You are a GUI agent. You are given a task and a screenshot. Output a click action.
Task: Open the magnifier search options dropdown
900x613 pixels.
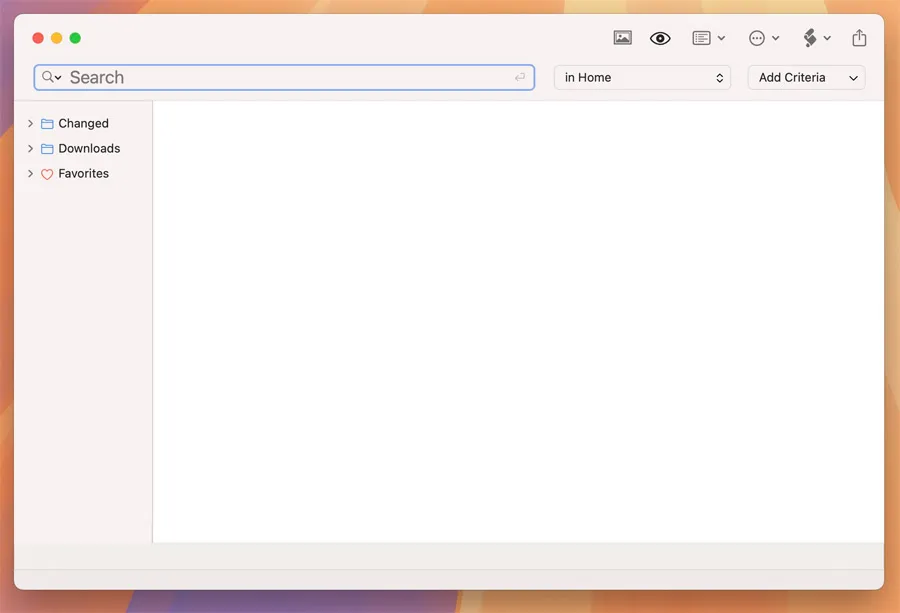coord(52,77)
